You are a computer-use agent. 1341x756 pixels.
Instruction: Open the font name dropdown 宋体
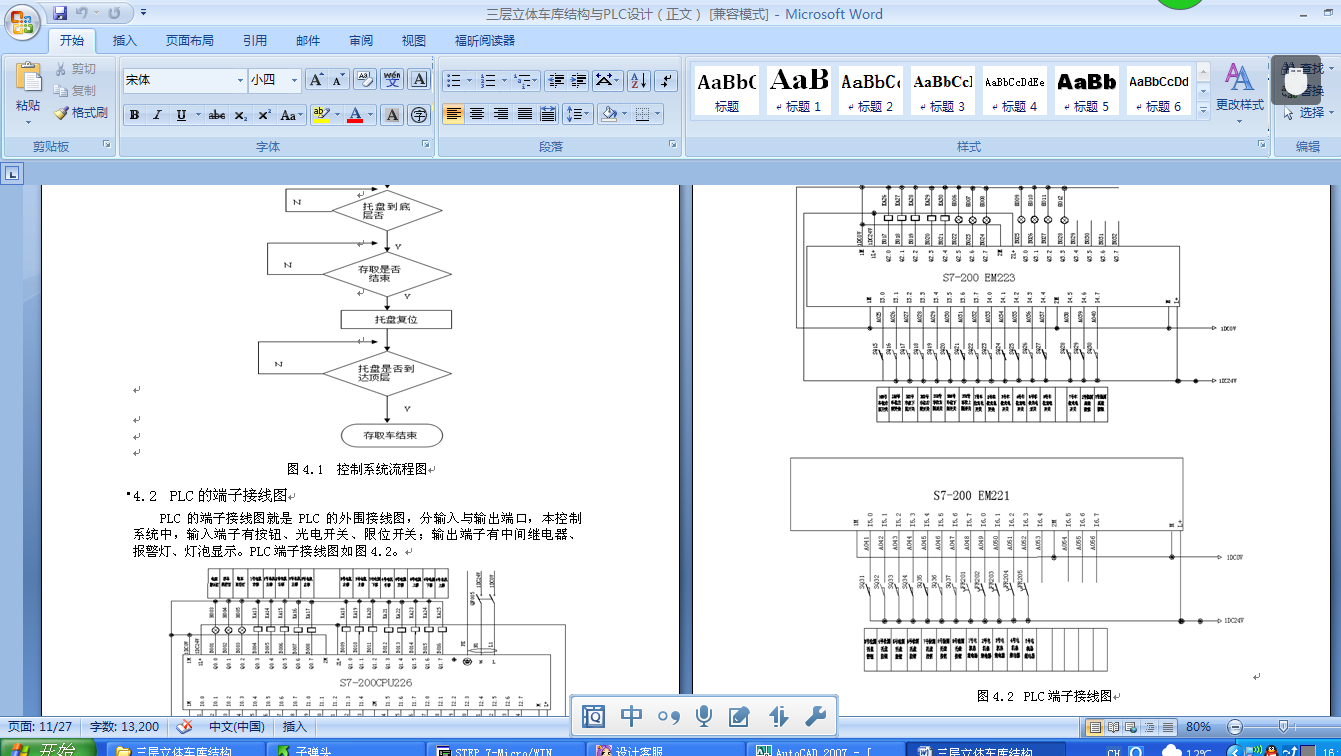[x=240, y=80]
